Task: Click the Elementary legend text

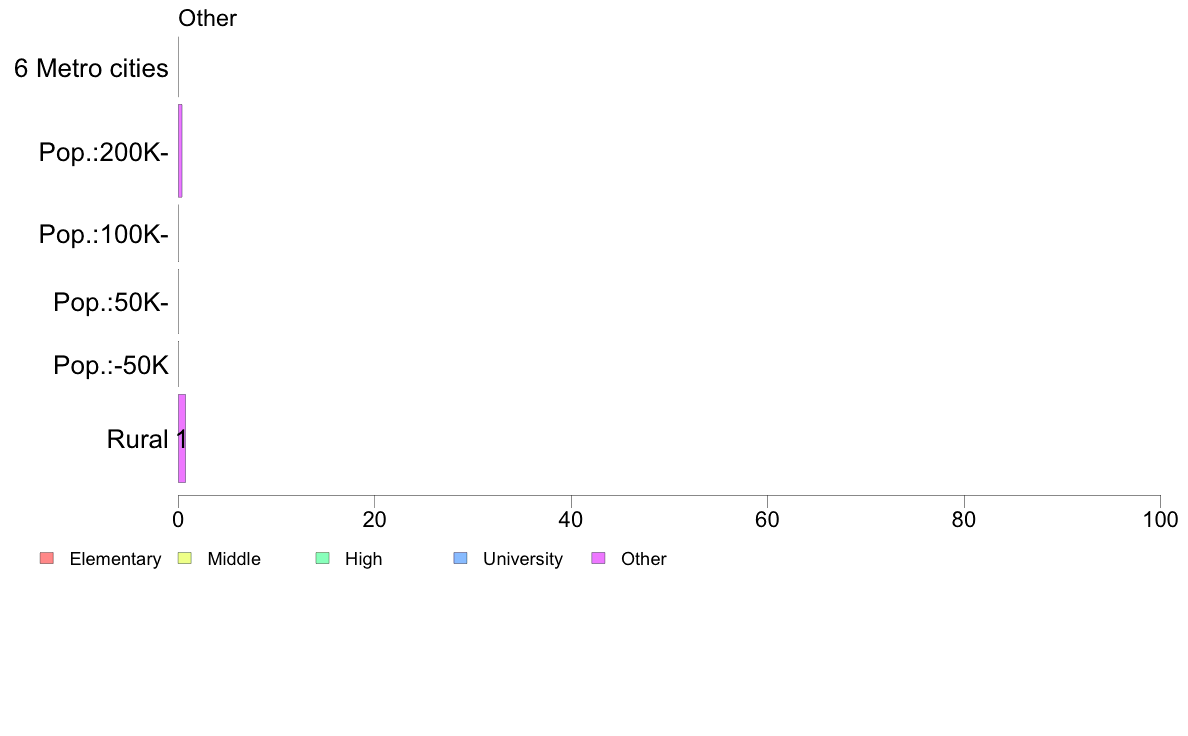Action: point(115,559)
